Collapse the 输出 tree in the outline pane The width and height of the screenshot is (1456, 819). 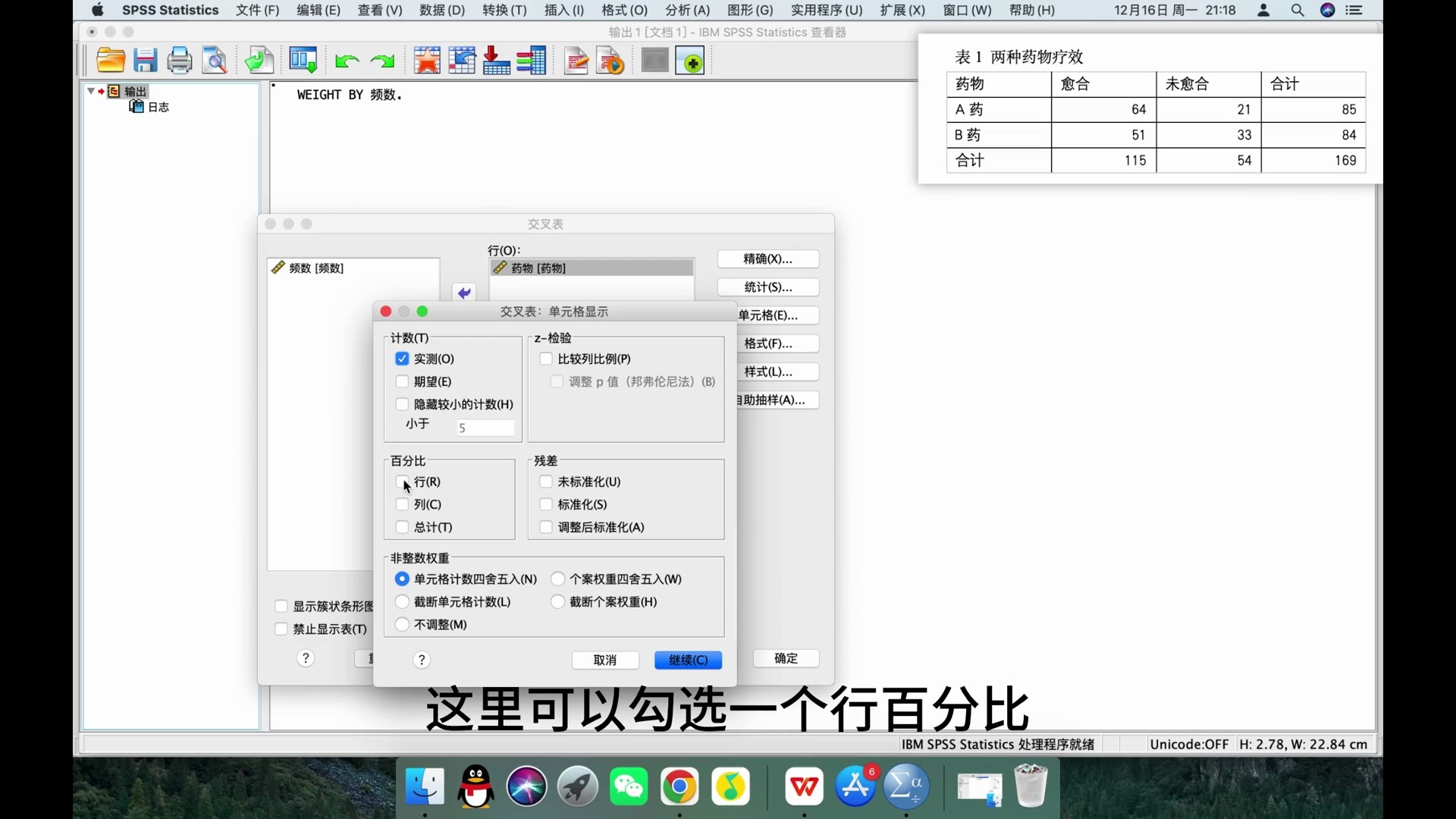[x=92, y=91]
